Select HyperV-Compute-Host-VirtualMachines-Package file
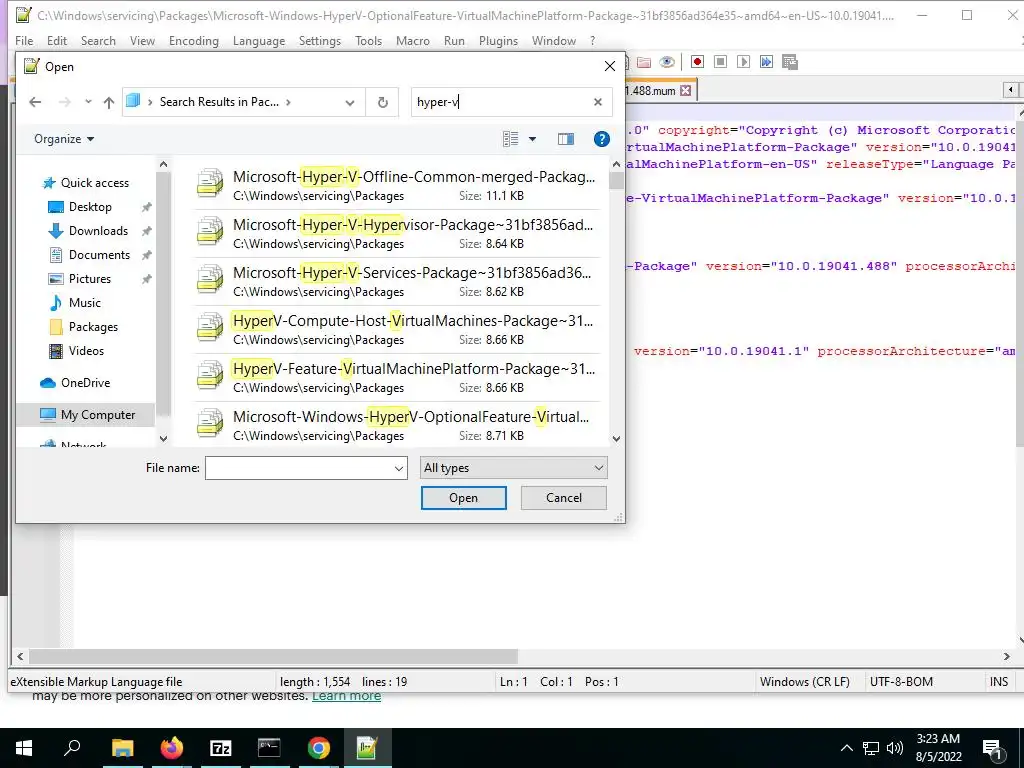This screenshot has height=768, width=1024. point(397,330)
